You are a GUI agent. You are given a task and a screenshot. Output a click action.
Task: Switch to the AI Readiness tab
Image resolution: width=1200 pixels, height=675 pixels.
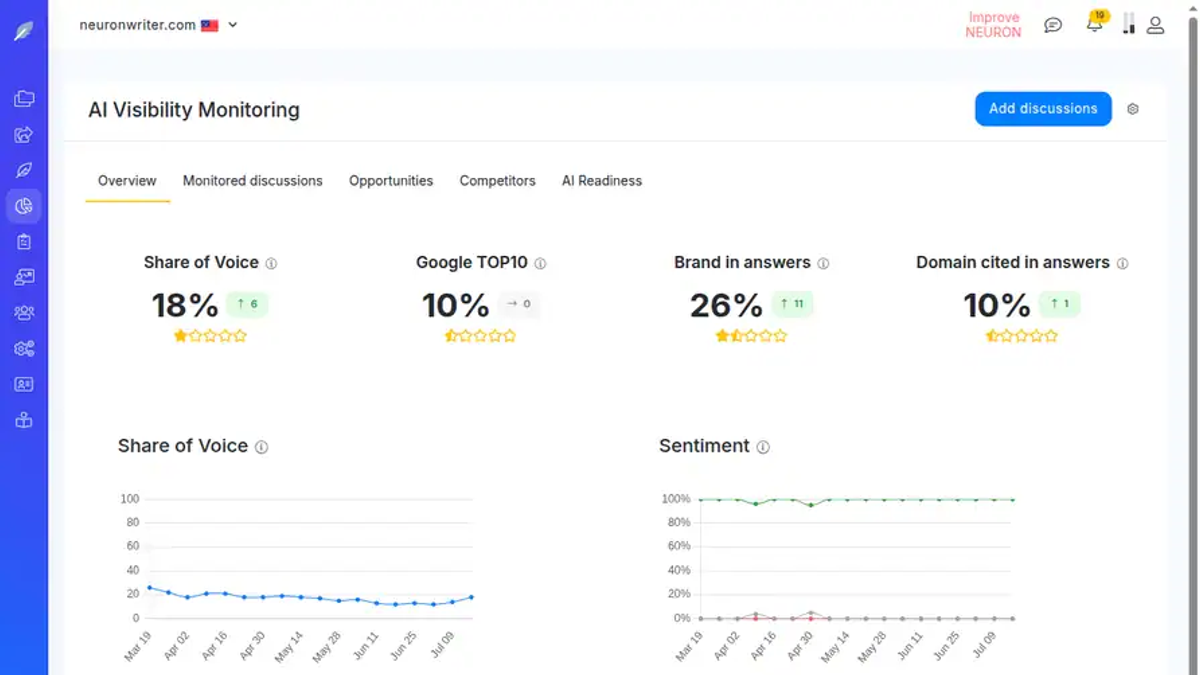click(x=602, y=181)
